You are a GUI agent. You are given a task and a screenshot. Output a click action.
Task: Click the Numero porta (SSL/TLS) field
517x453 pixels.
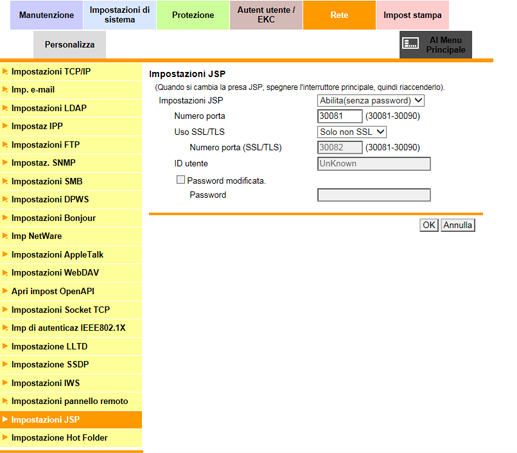pyautogui.click(x=340, y=147)
